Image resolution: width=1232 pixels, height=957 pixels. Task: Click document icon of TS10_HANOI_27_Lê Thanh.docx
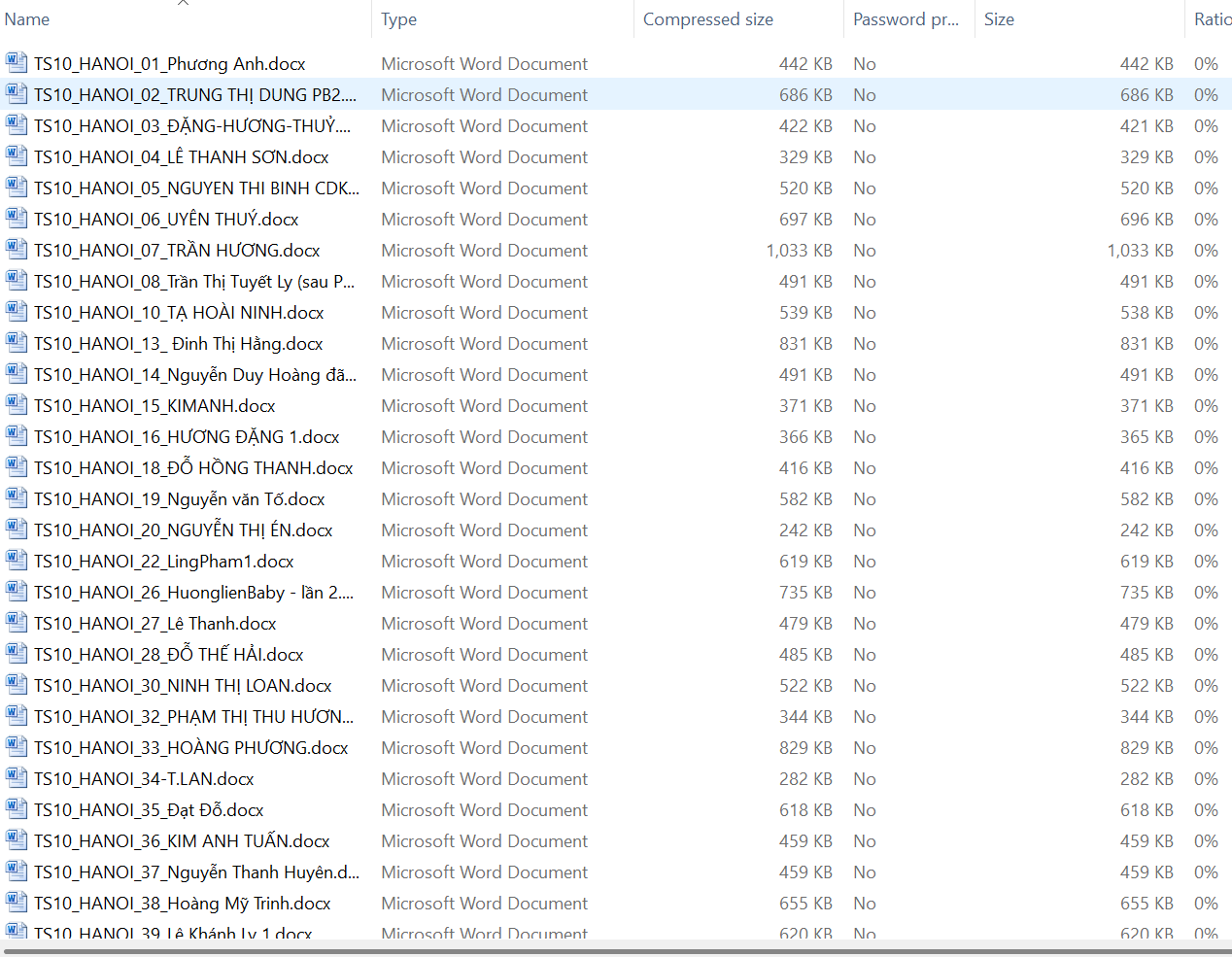16,623
